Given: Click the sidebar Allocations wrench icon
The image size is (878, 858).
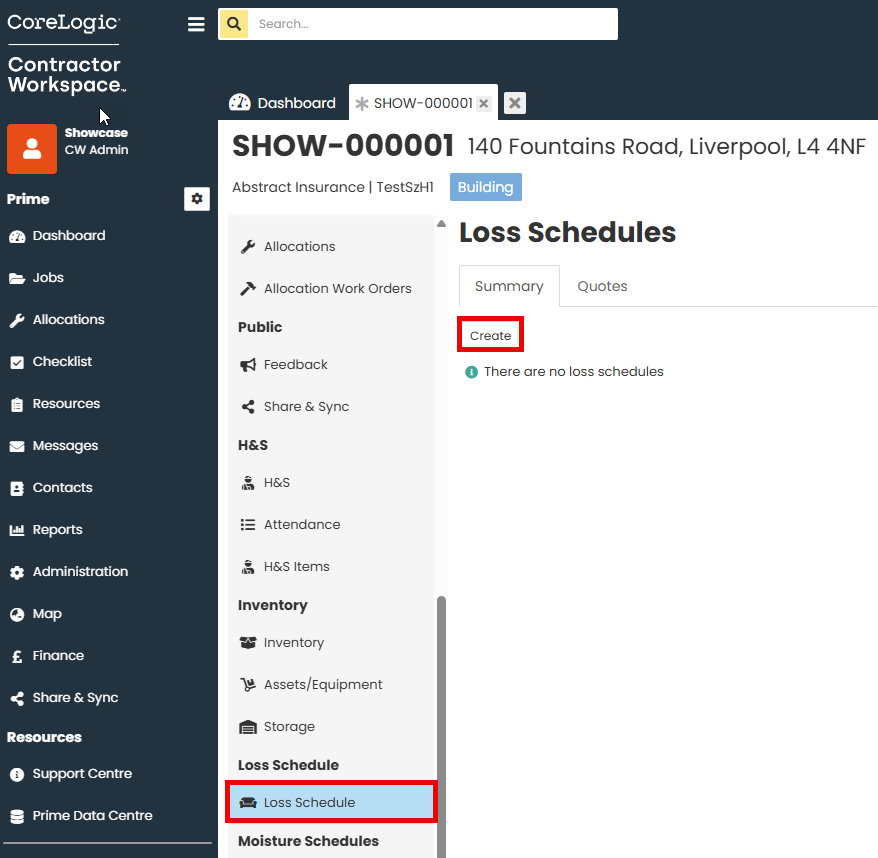Looking at the screenshot, I should (17, 320).
